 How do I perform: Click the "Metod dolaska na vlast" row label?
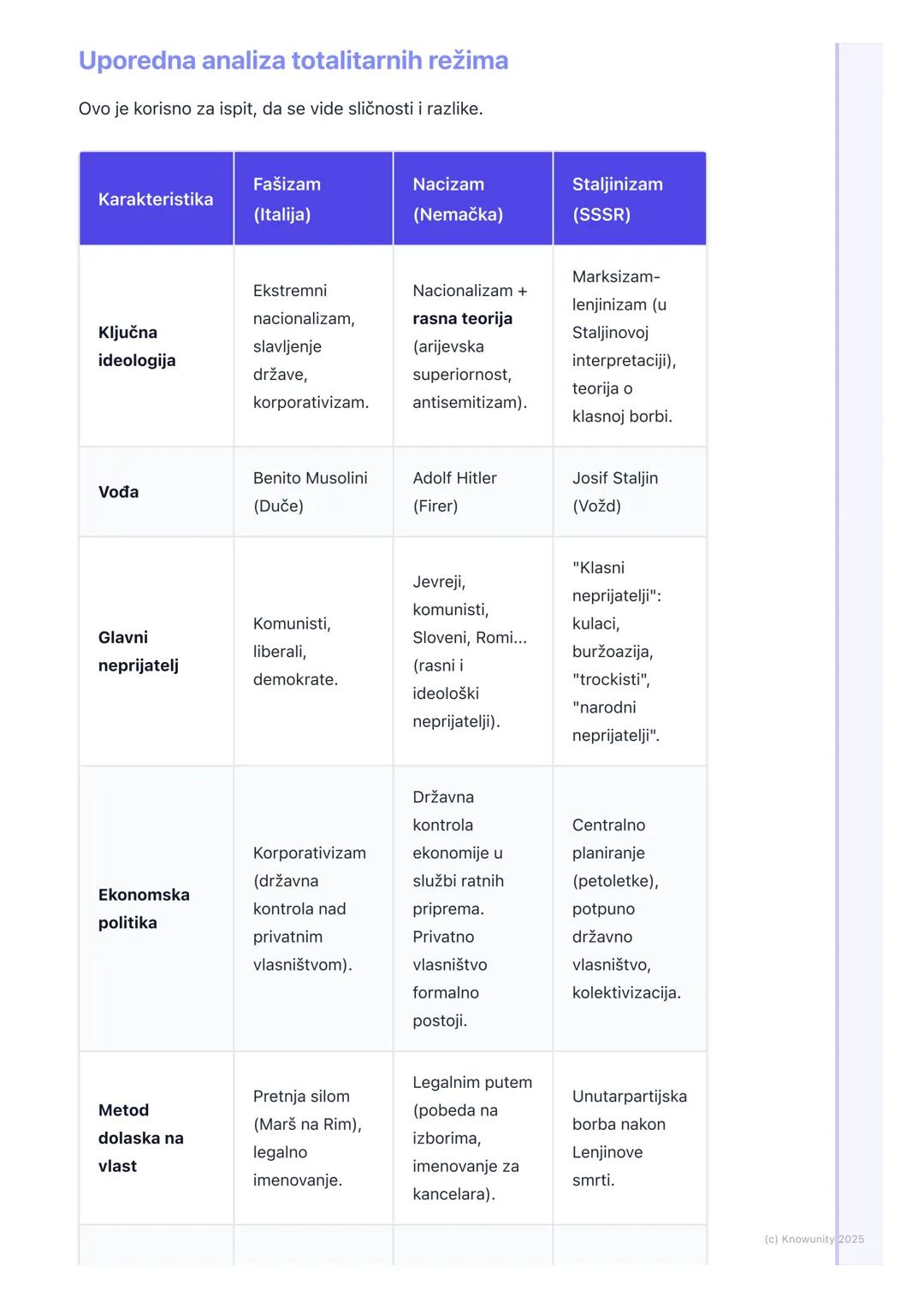click(140, 1138)
